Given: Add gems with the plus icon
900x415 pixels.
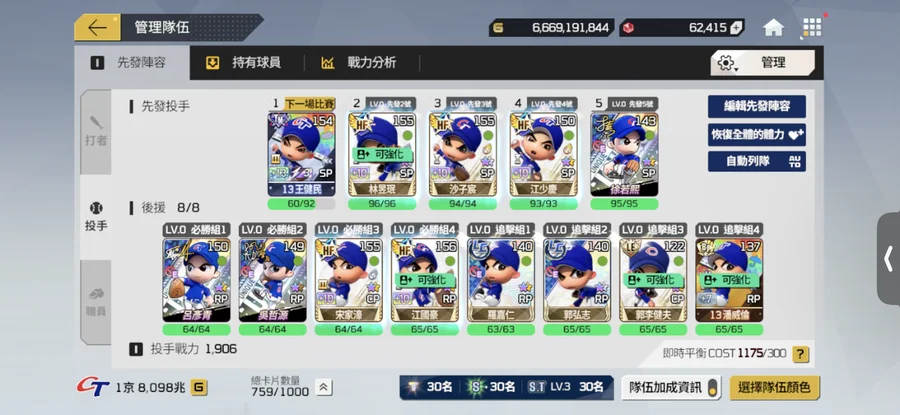Looking at the screenshot, I should [736, 28].
